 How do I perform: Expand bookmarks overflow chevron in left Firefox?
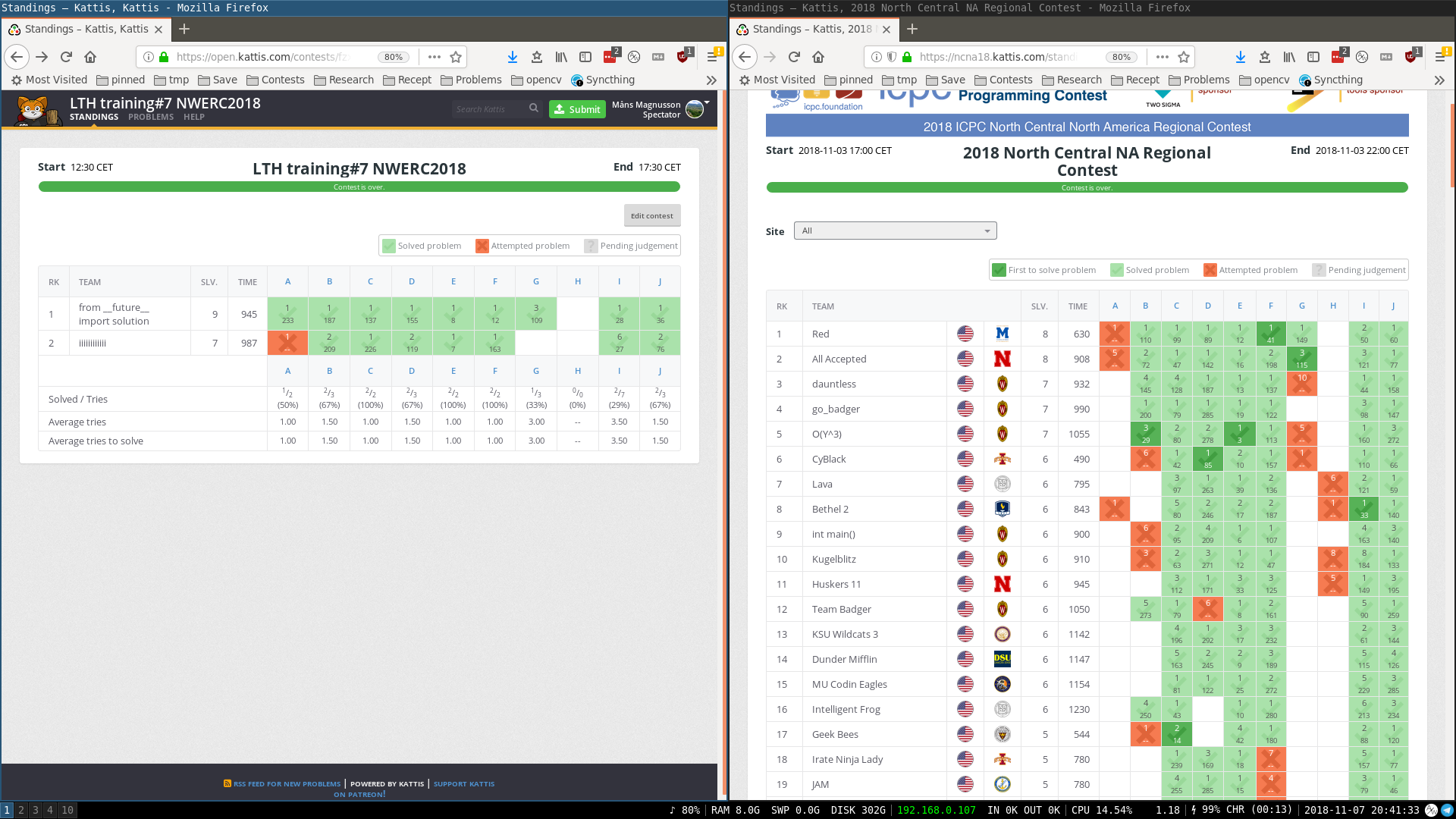[711, 80]
